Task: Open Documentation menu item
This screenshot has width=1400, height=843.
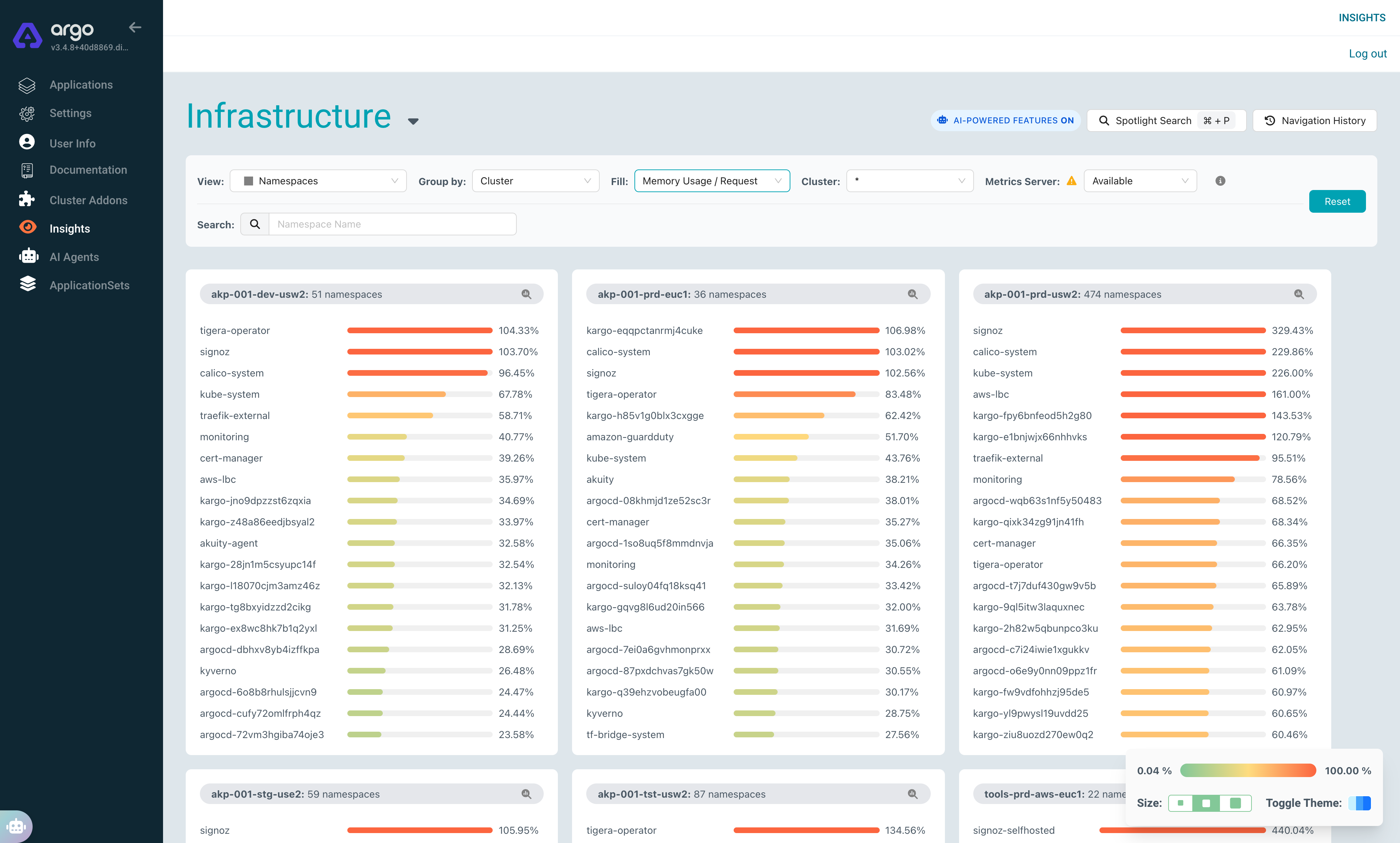Action: (x=88, y=170)
